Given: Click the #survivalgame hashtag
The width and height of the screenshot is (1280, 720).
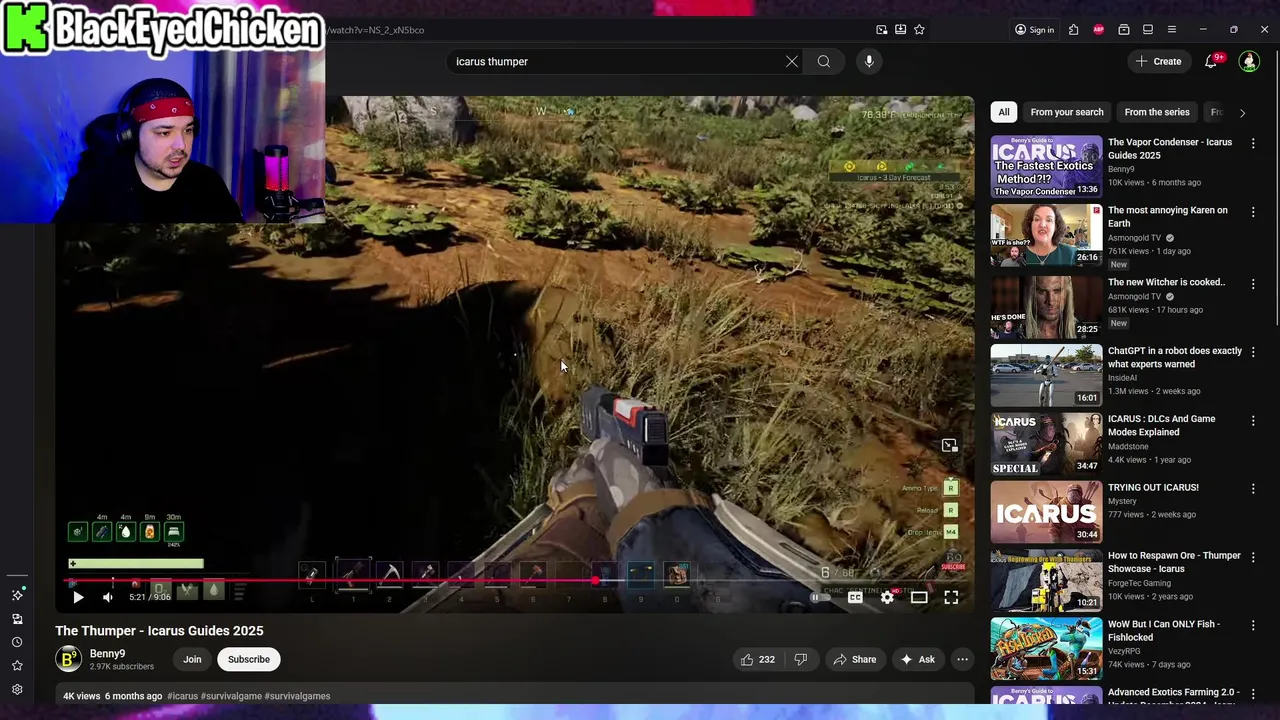Looking at the screenshot, I should click(x=231, y=696).
